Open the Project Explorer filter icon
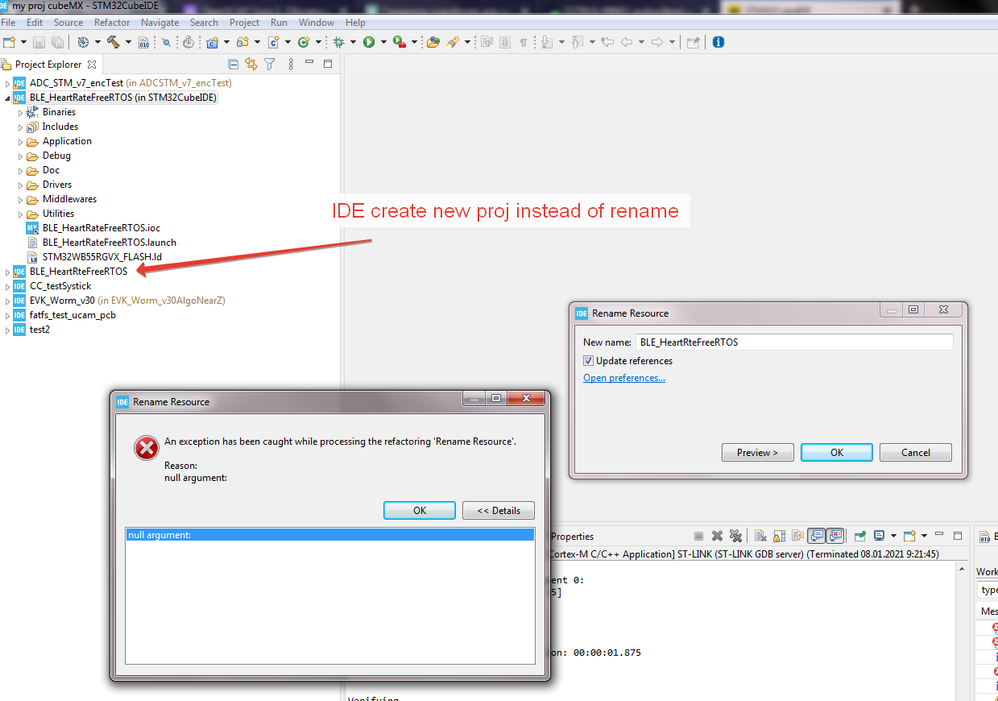This screenshot has width=998, height=701. pos(269,64)
